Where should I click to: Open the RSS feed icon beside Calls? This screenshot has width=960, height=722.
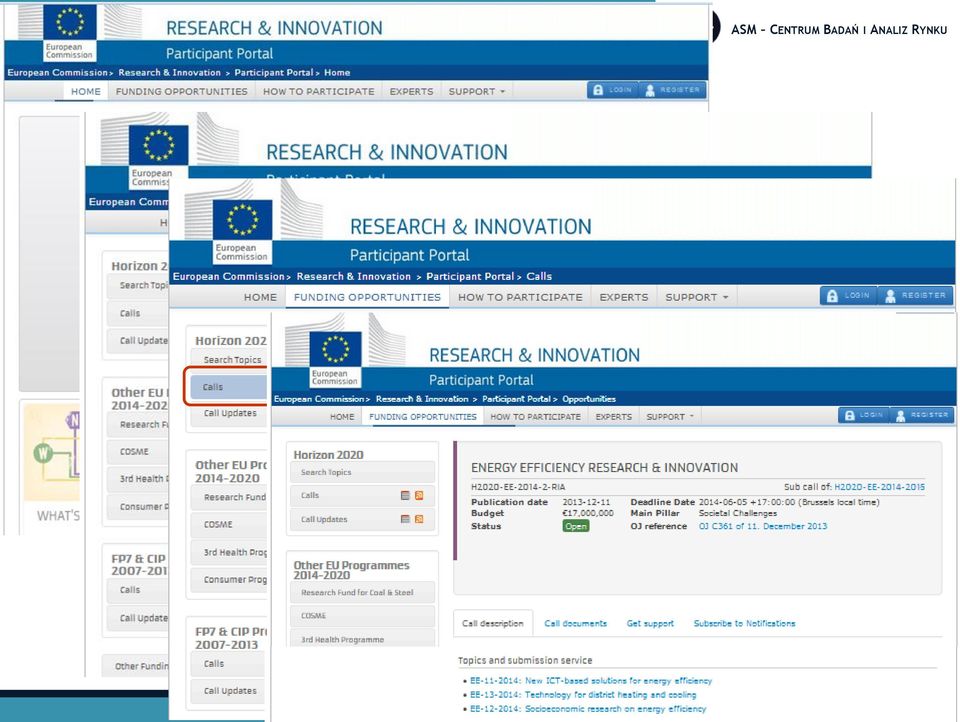419,495
